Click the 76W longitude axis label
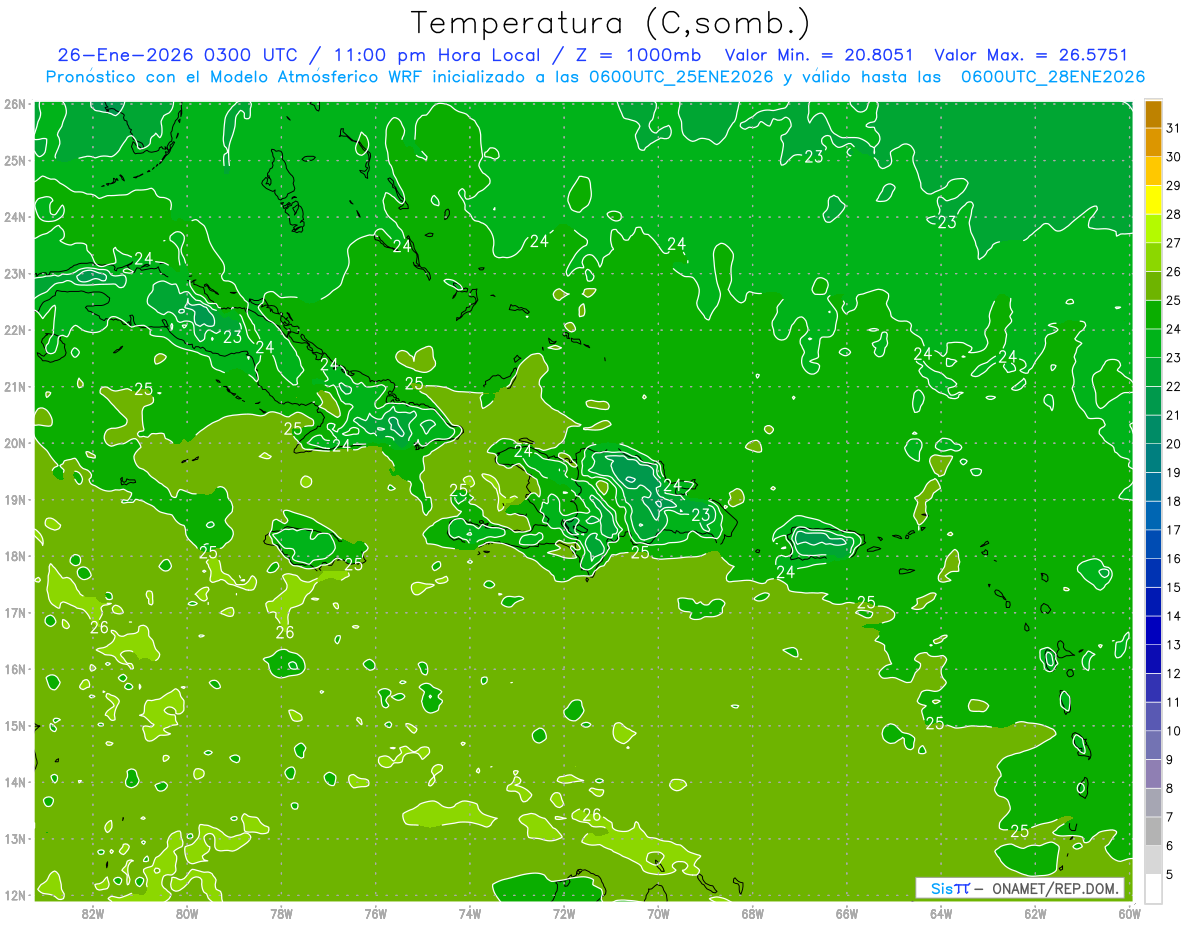The height and width of the screenshot is (927, 1200). (375, 912)
